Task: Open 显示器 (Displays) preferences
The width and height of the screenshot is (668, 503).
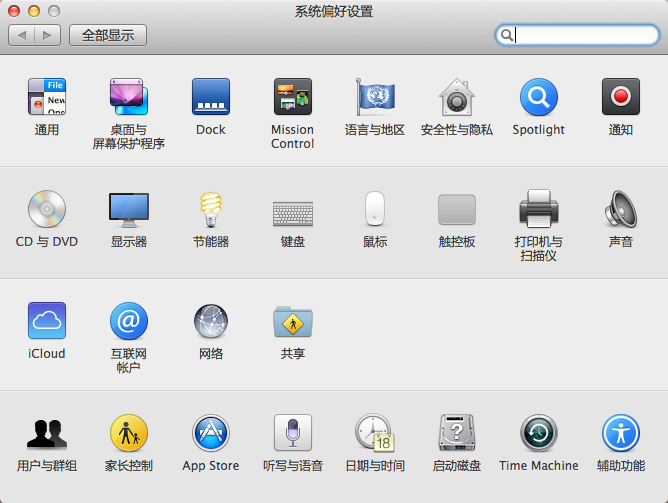Action: [129, 210]
